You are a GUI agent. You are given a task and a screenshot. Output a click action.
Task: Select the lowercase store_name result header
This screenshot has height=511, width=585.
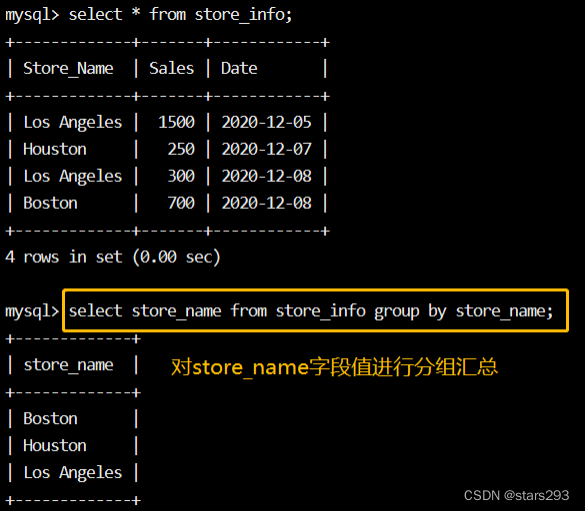pyautogui.click(x=68, y=365)
